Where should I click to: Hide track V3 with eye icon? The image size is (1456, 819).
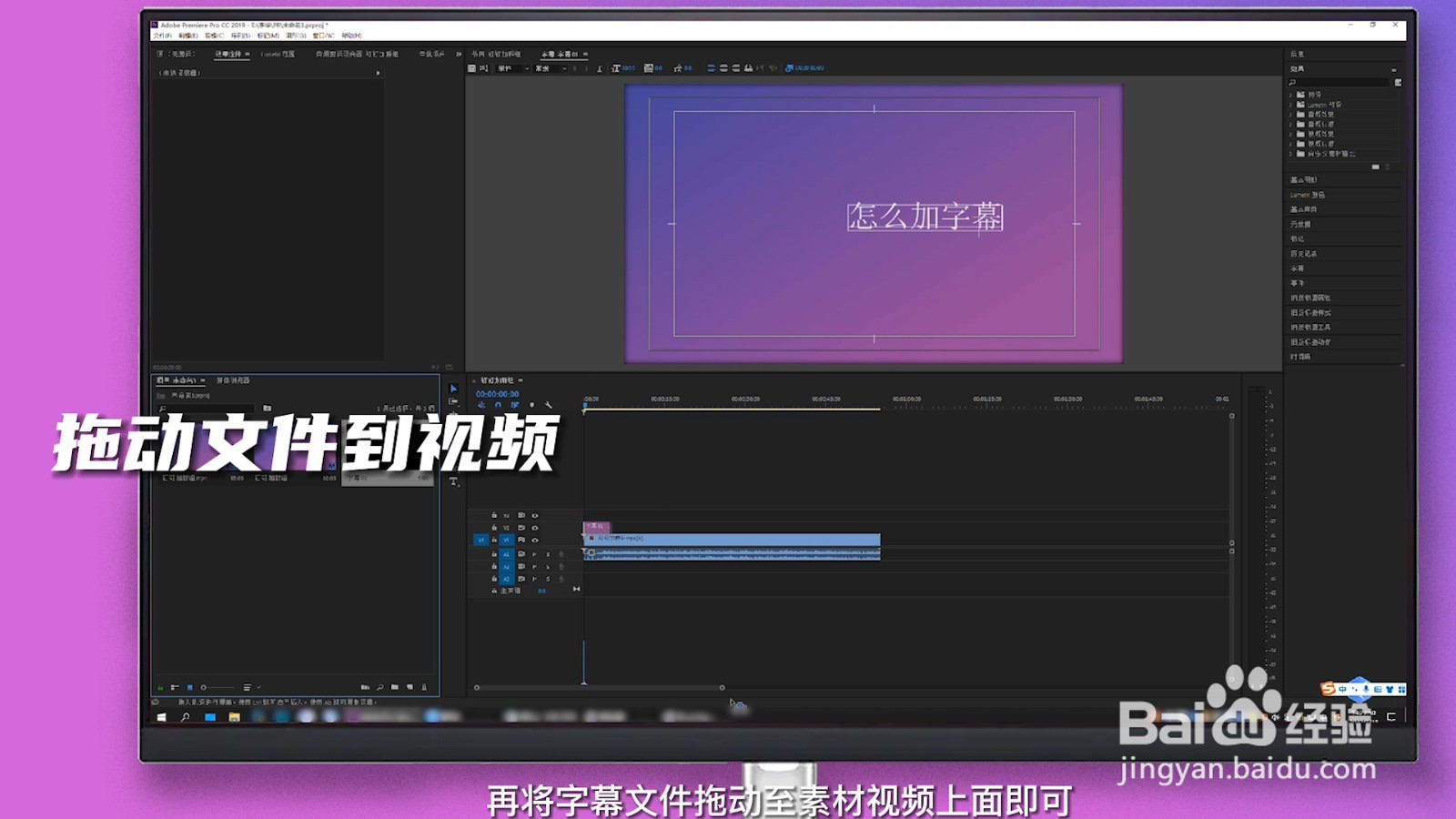535,515
